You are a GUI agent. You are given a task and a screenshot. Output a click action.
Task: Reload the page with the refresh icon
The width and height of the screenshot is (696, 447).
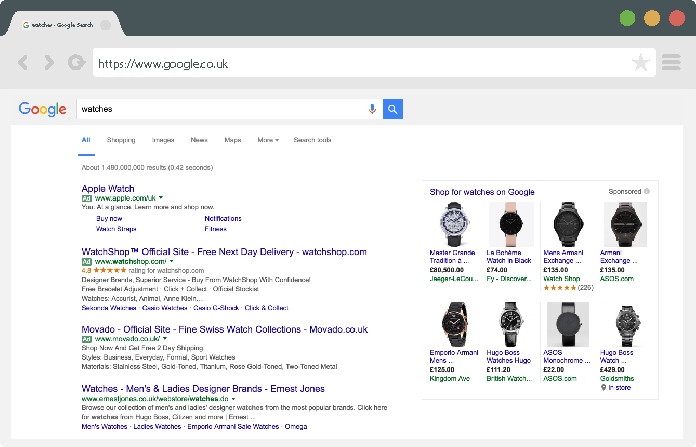pyautogui.click(x=76, y=62)
